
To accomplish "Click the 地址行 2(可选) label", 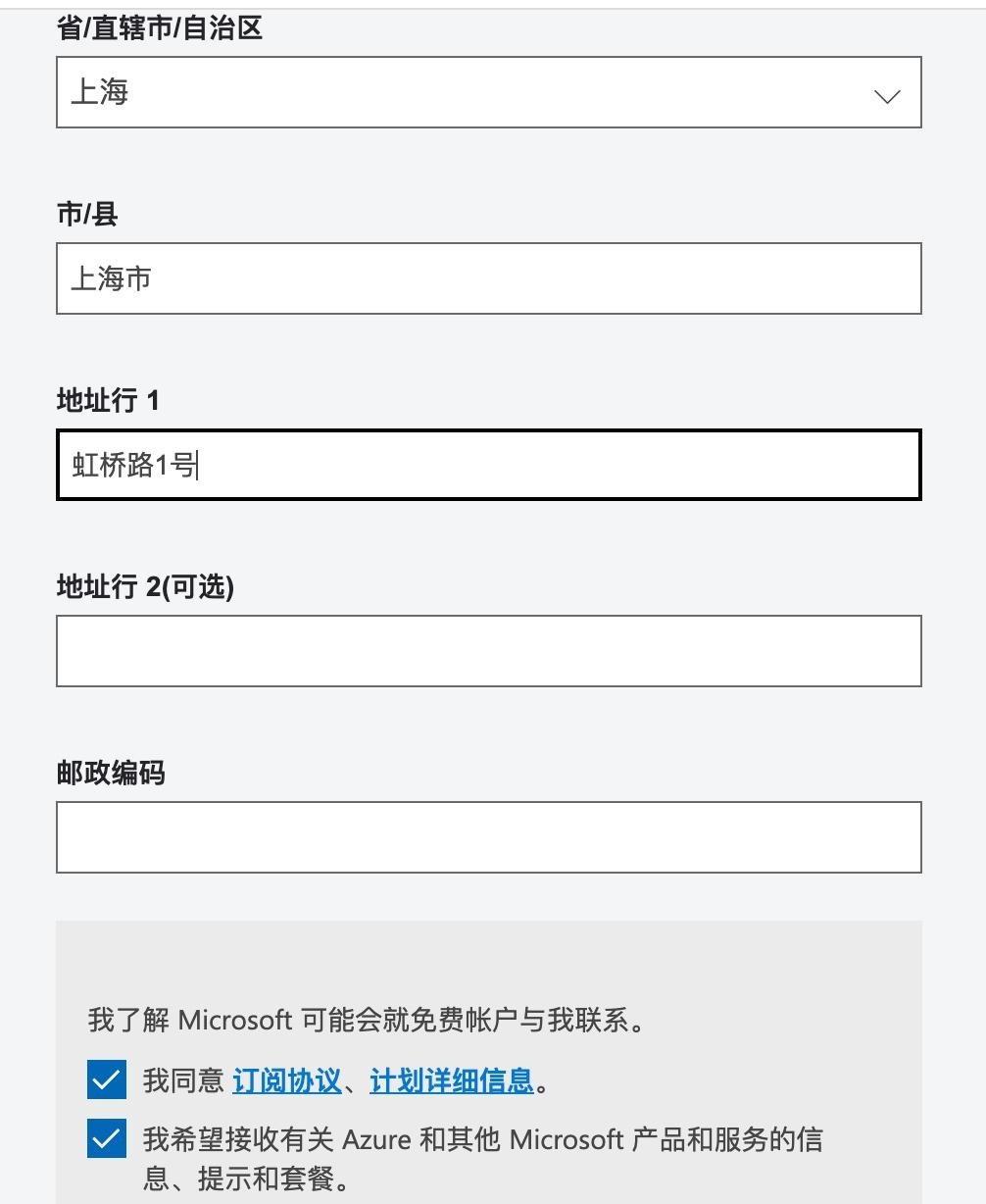I will tap(145, 586).
